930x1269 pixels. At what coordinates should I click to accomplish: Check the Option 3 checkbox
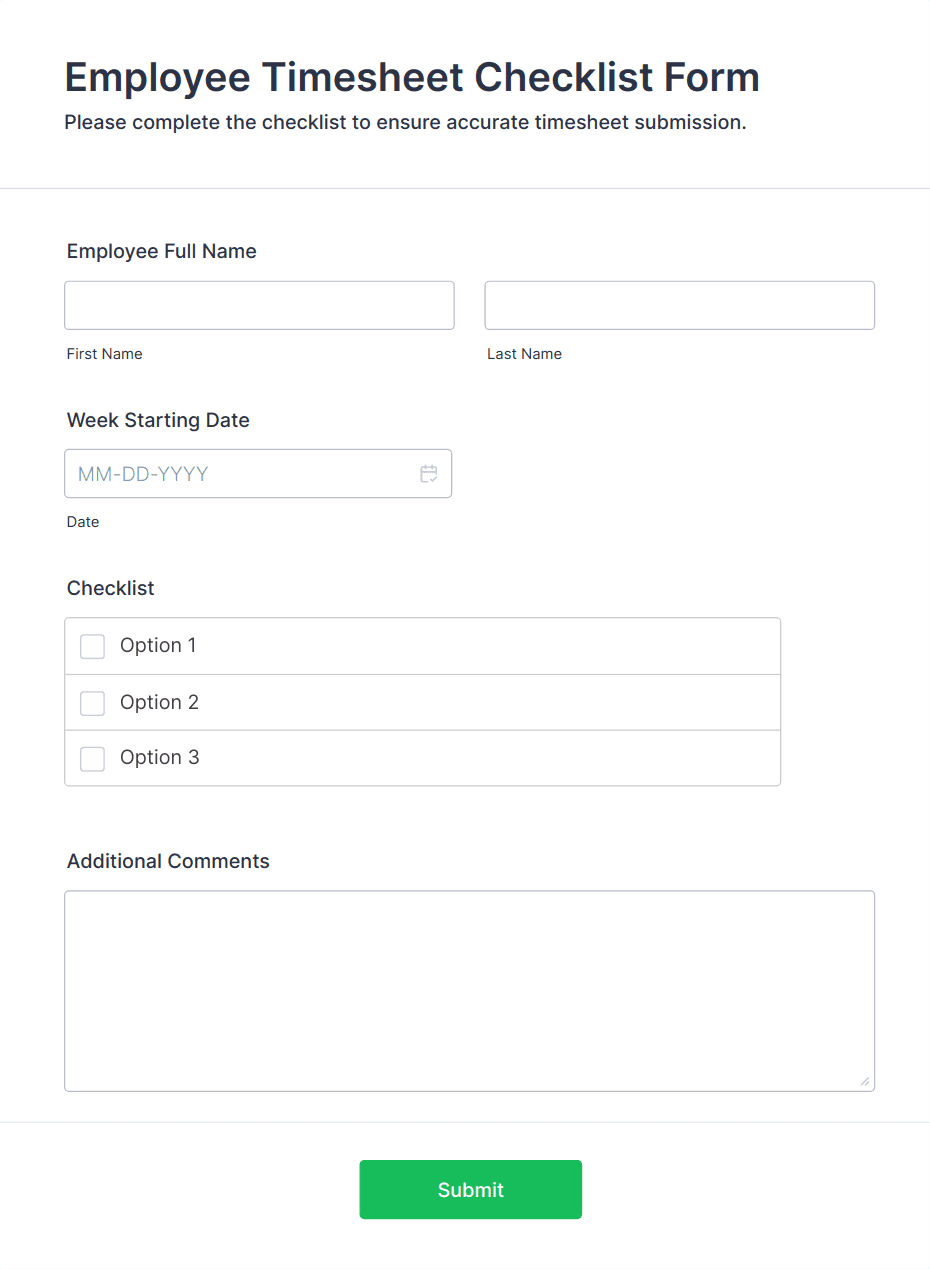[x=92, y=758]
